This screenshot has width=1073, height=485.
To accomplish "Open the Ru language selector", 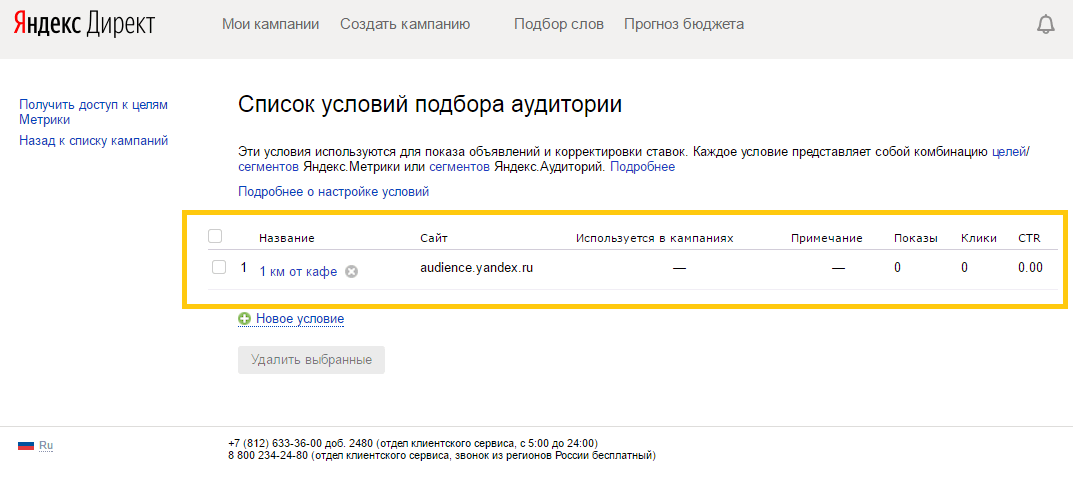I will coord(46,445).
